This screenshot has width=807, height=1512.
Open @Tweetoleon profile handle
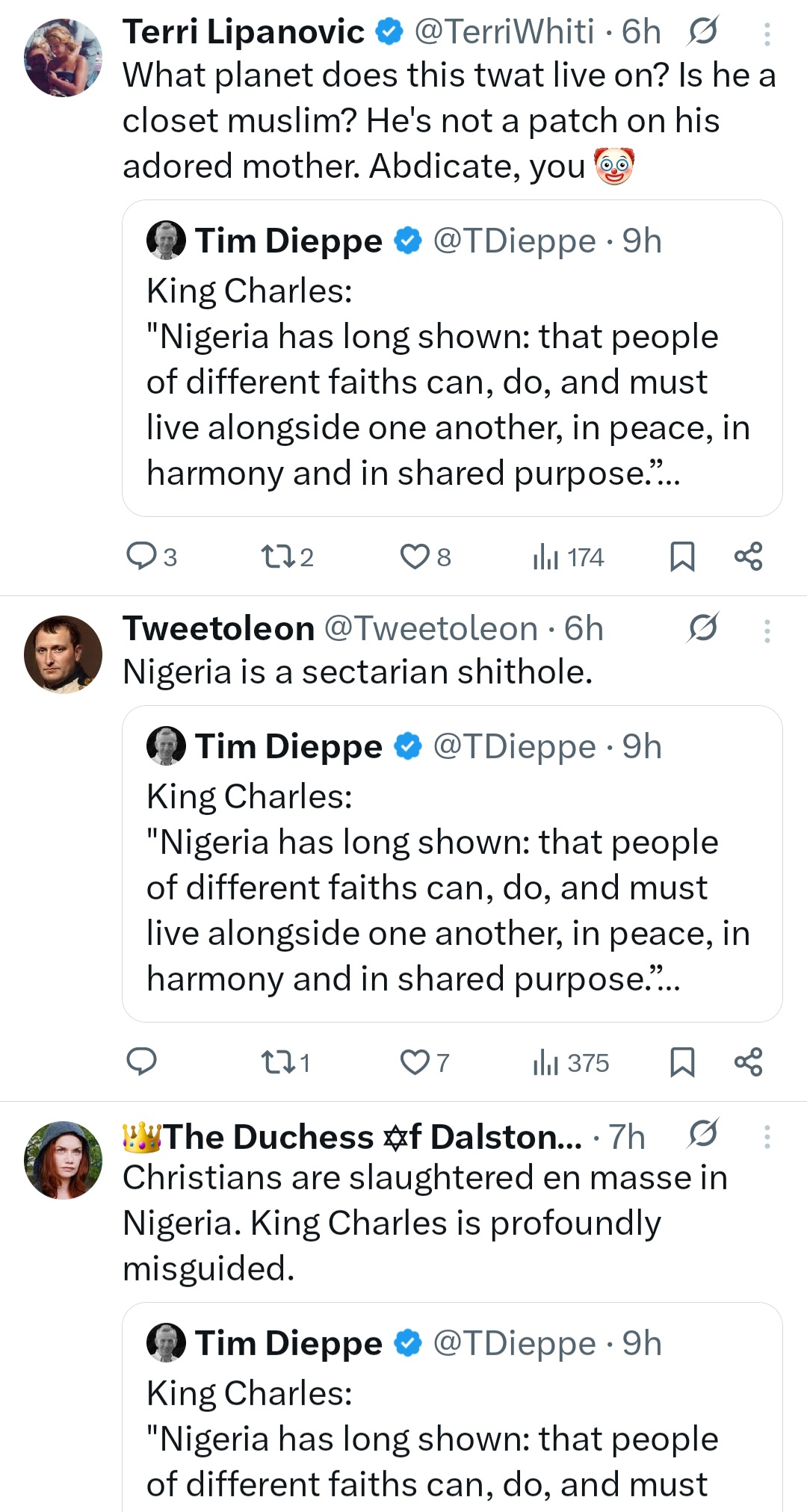click(430, 628)
